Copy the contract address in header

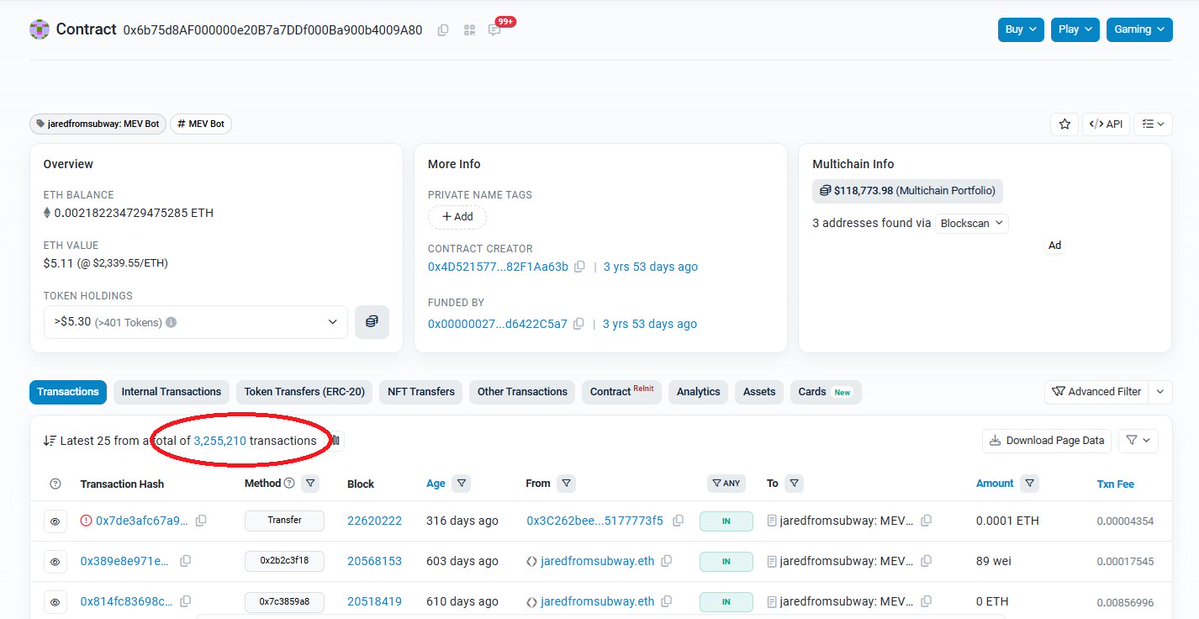tap(443, 30)
